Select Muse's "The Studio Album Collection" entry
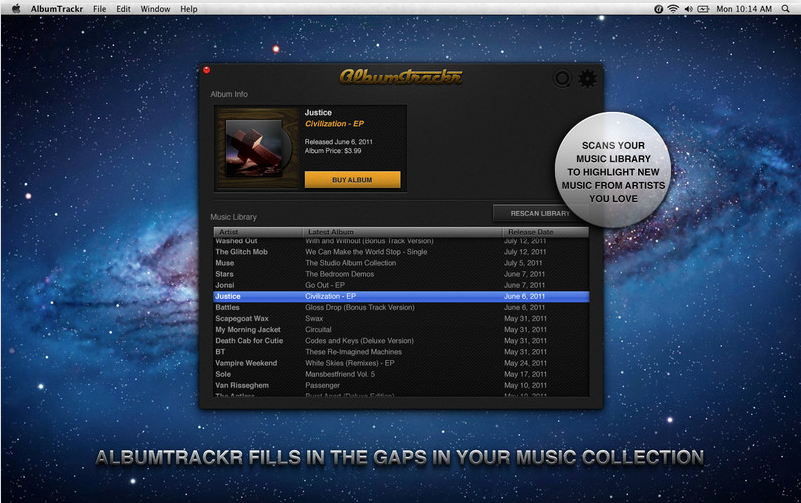Image resolution: width=801 pixels, height=503 pixels. 401,263
